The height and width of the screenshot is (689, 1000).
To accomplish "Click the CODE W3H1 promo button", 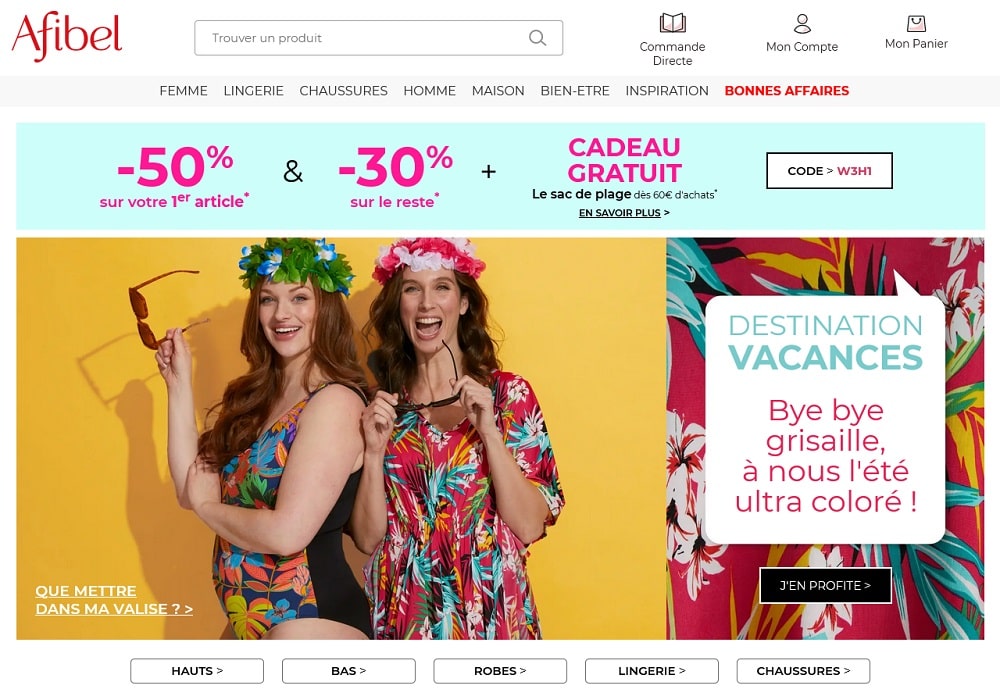I will [x=829, y=170].
